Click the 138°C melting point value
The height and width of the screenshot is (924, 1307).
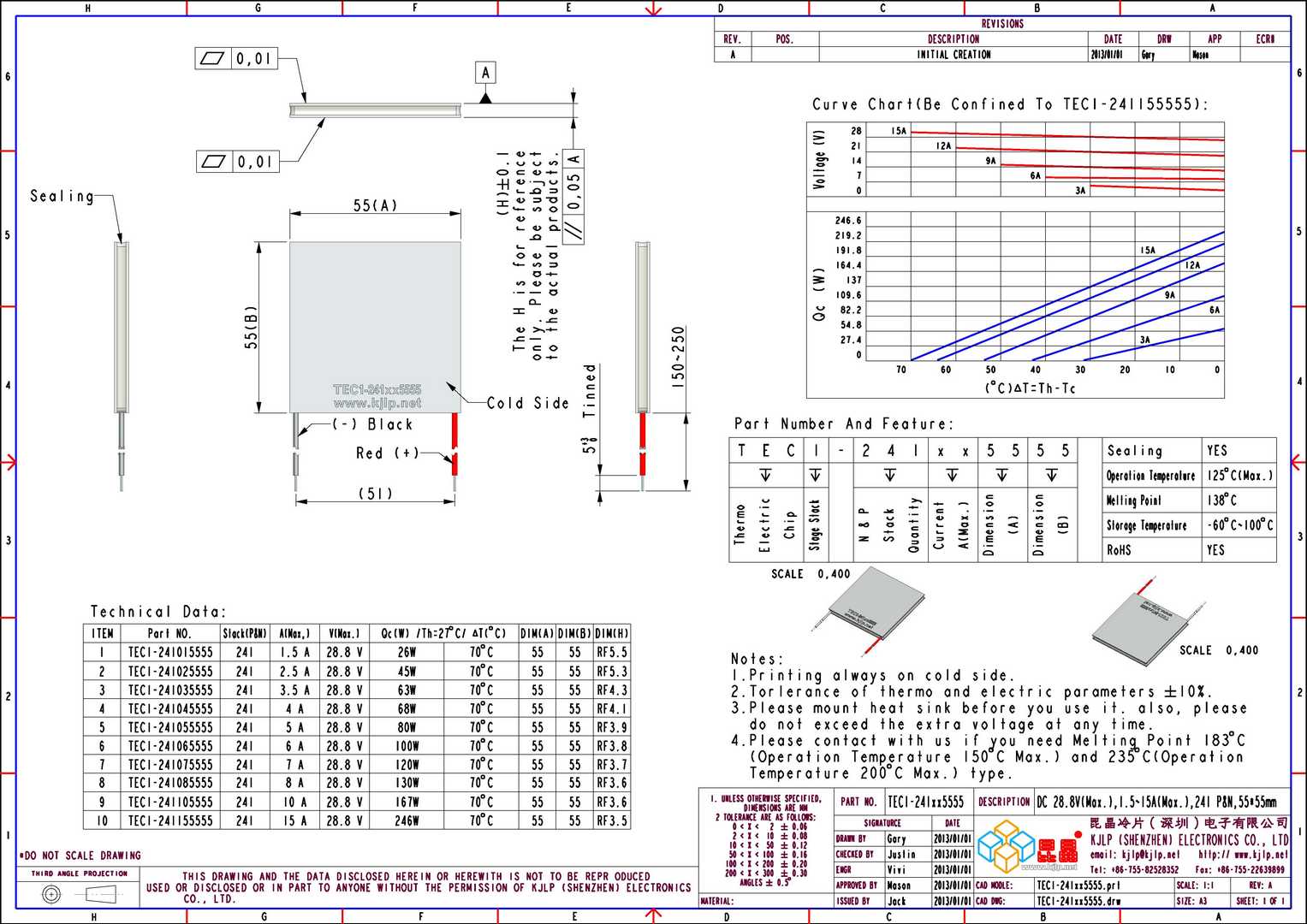(x=1222, y=500)
